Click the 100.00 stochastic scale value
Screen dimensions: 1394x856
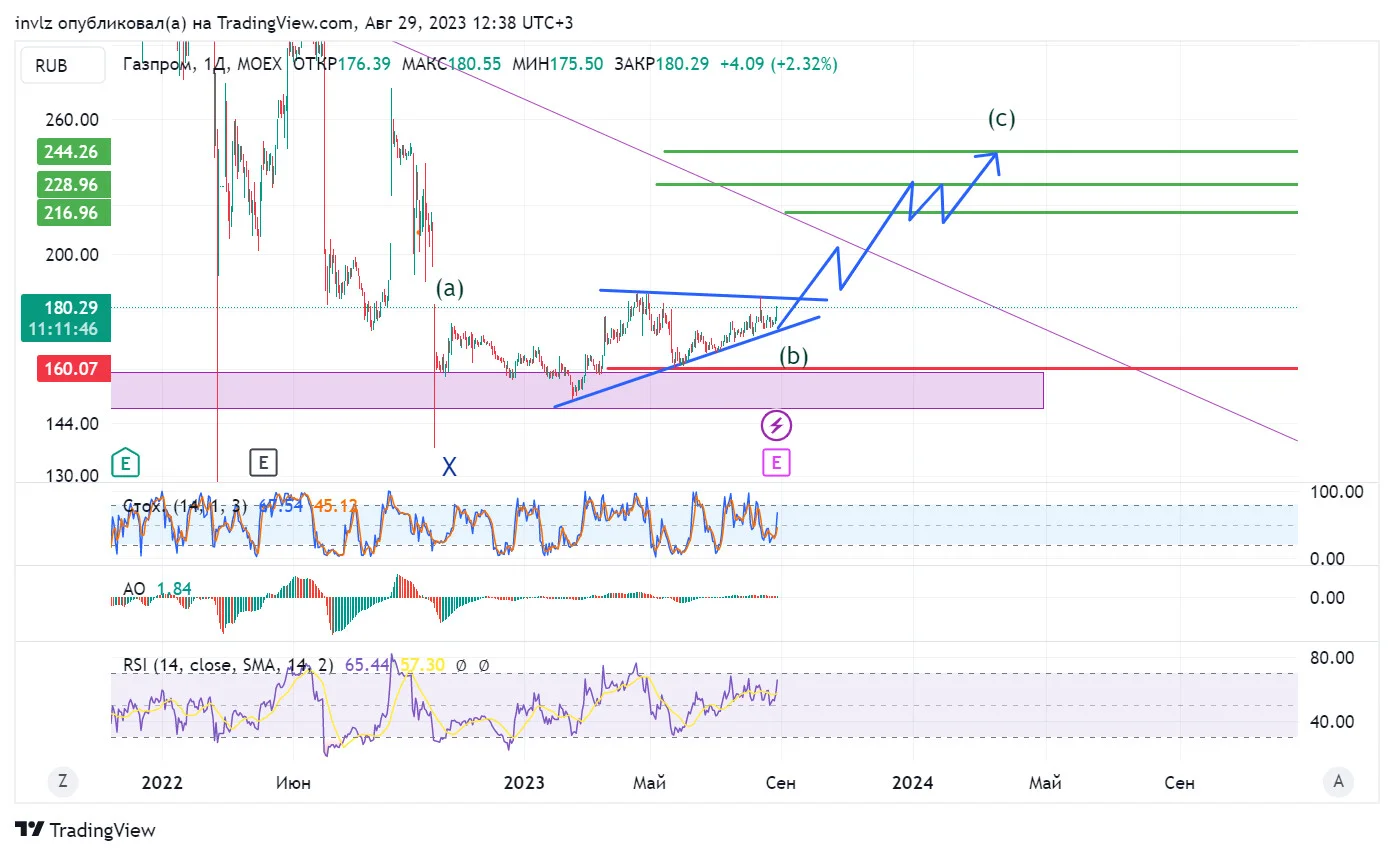point(1337,491)
